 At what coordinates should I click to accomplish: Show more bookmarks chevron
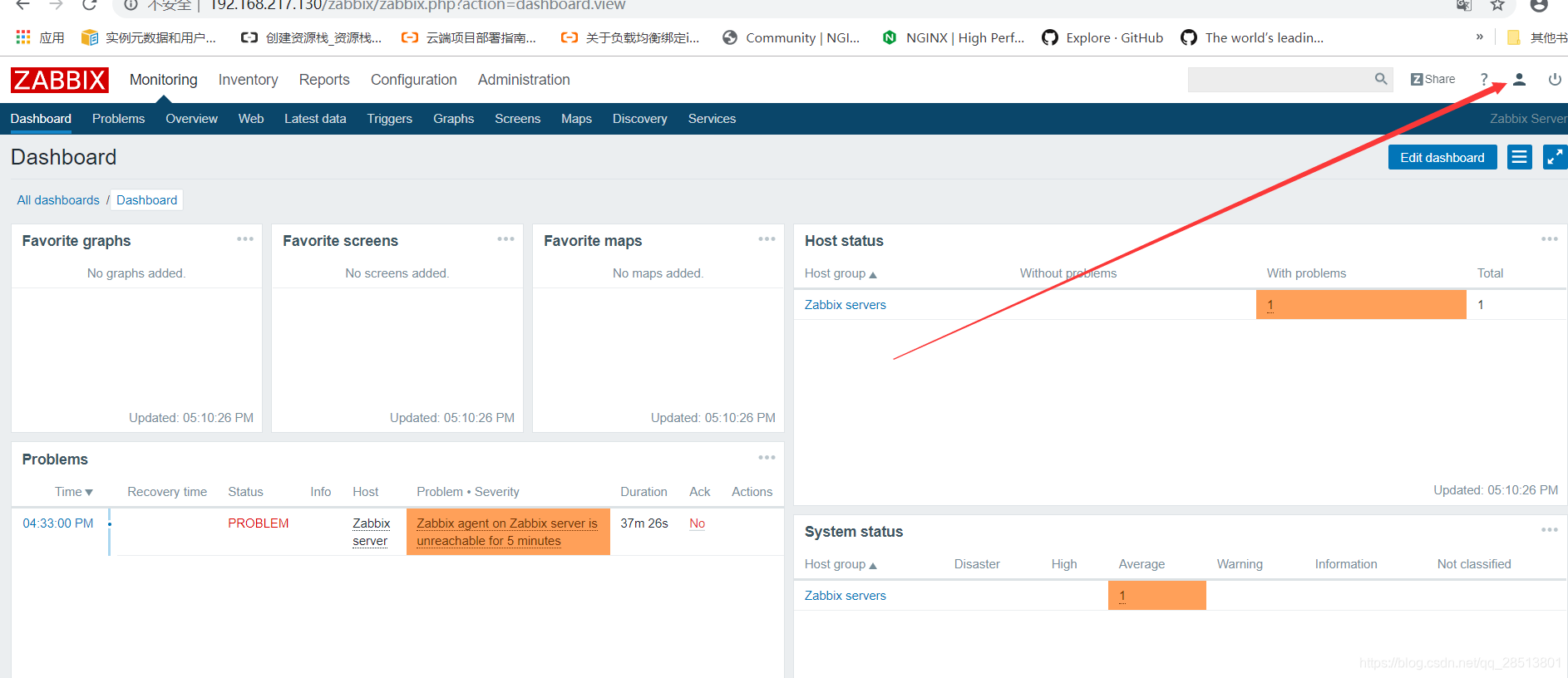click(x=1480, y=37)
